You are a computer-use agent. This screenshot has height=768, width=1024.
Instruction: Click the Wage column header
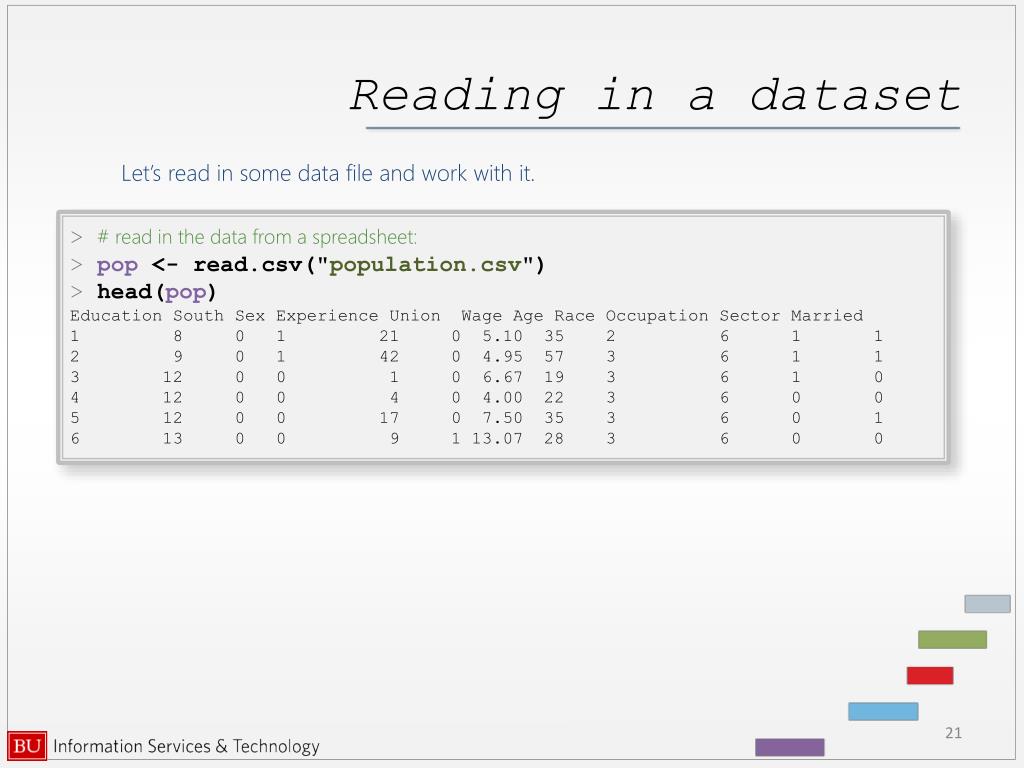(481, 316)
